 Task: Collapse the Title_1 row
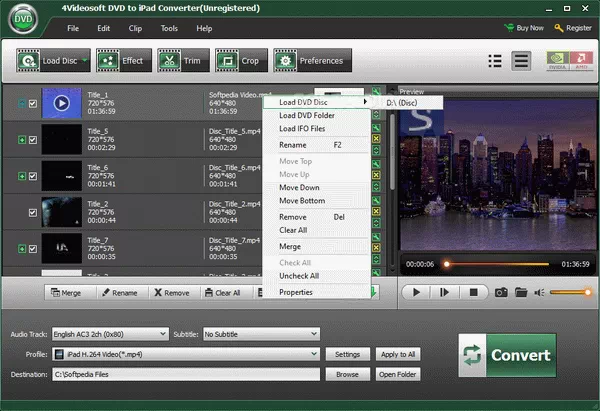click(x=22, y=103)
